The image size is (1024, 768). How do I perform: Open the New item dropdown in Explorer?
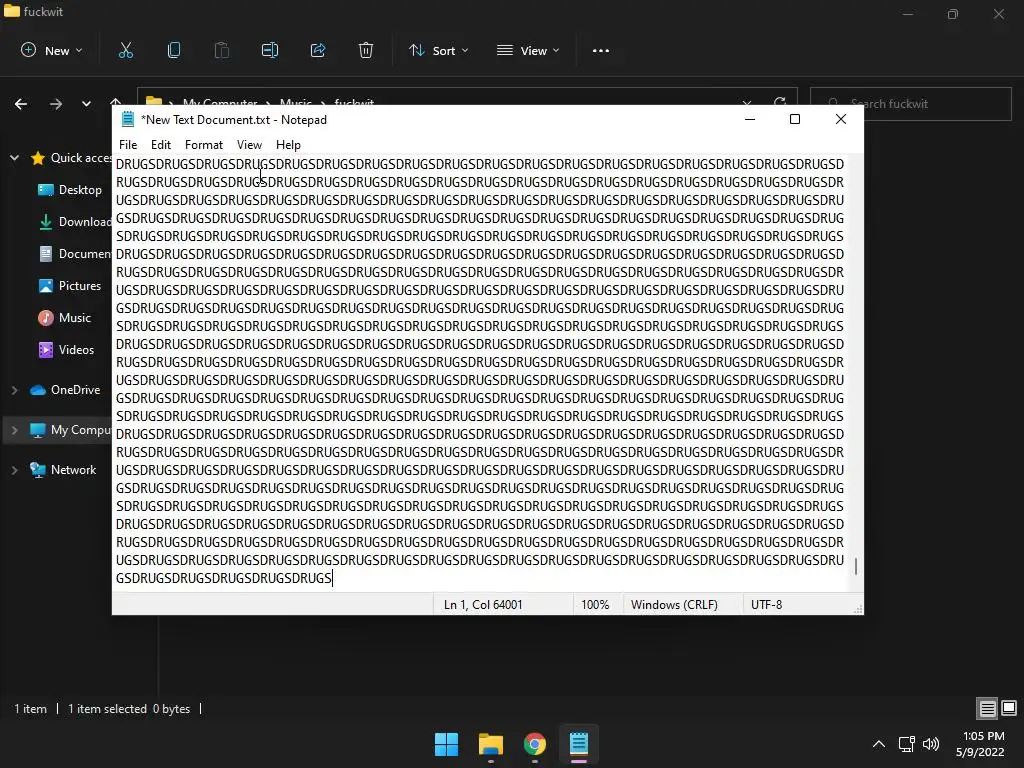click(x=52, y=50)
